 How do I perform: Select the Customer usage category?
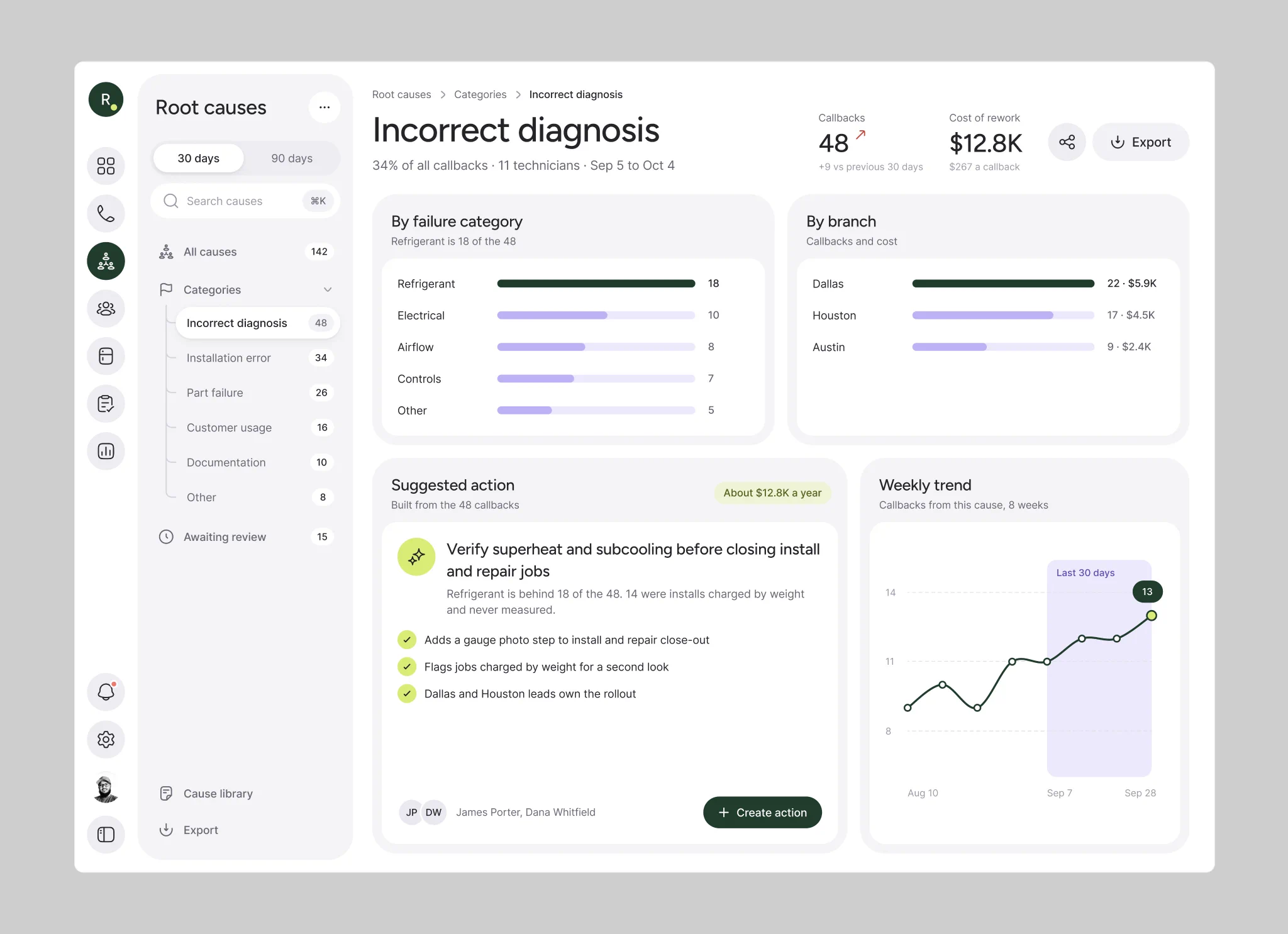[x=258, y=428]
